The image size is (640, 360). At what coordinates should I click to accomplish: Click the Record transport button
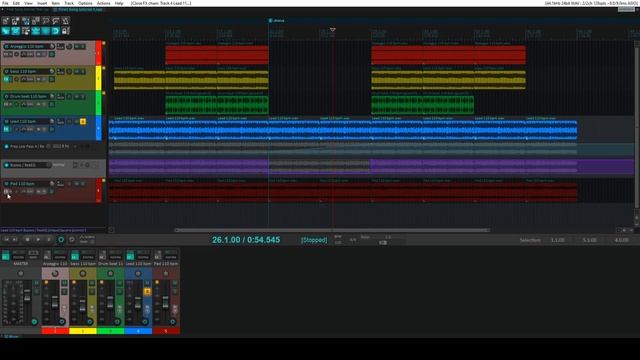pyautogui.click(x=61, y=240)
